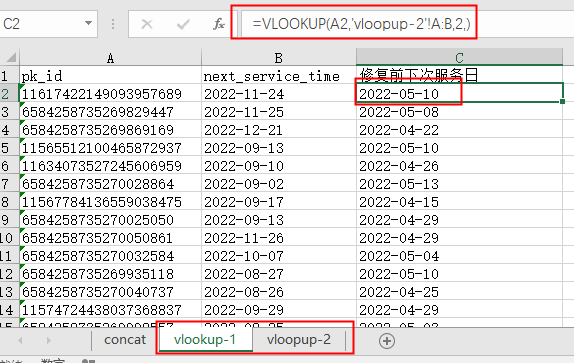
Task: Select the 修复前下次服务日 header cell
Action: (x=459, y=75)
